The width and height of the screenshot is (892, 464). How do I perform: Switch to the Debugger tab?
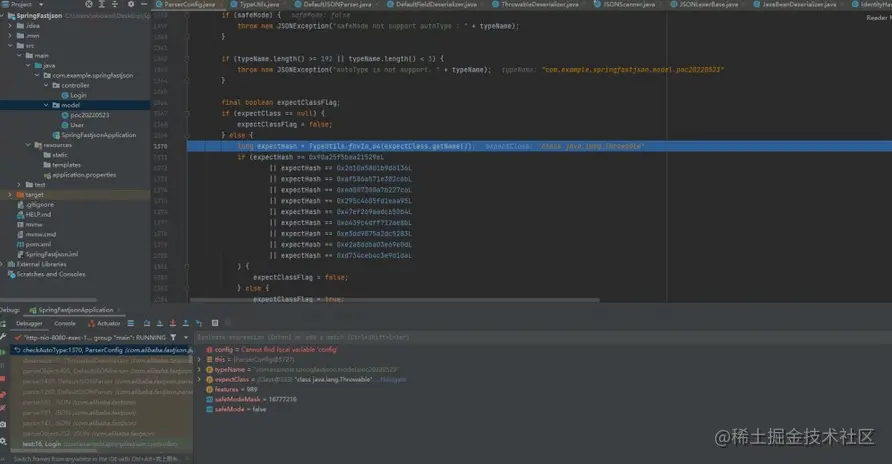pos(29,324)
